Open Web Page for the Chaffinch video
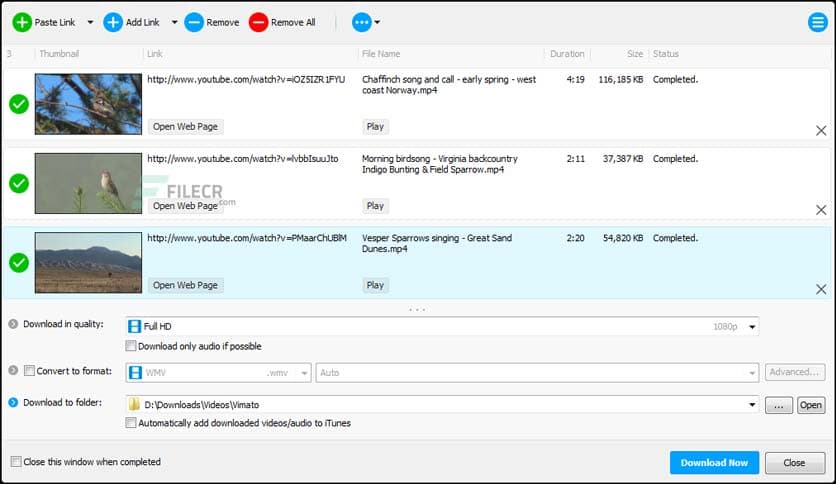Viewport: 836px width, 484px height. (x=186, y=127)
